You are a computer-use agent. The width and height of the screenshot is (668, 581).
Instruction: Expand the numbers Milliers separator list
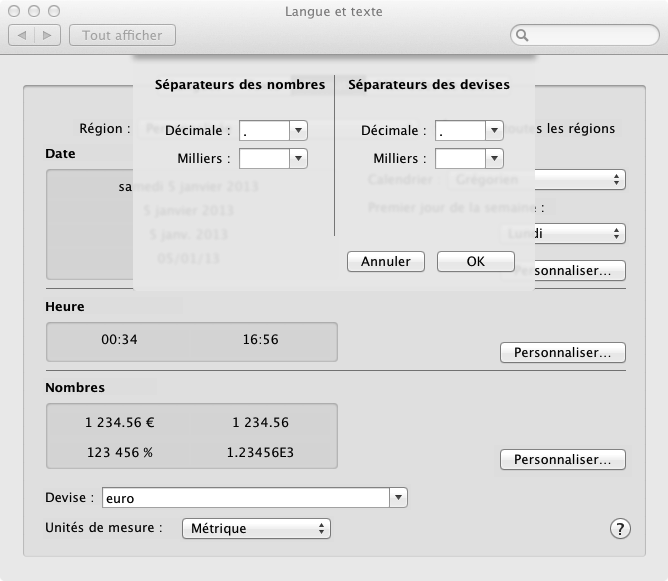point(298,159)
